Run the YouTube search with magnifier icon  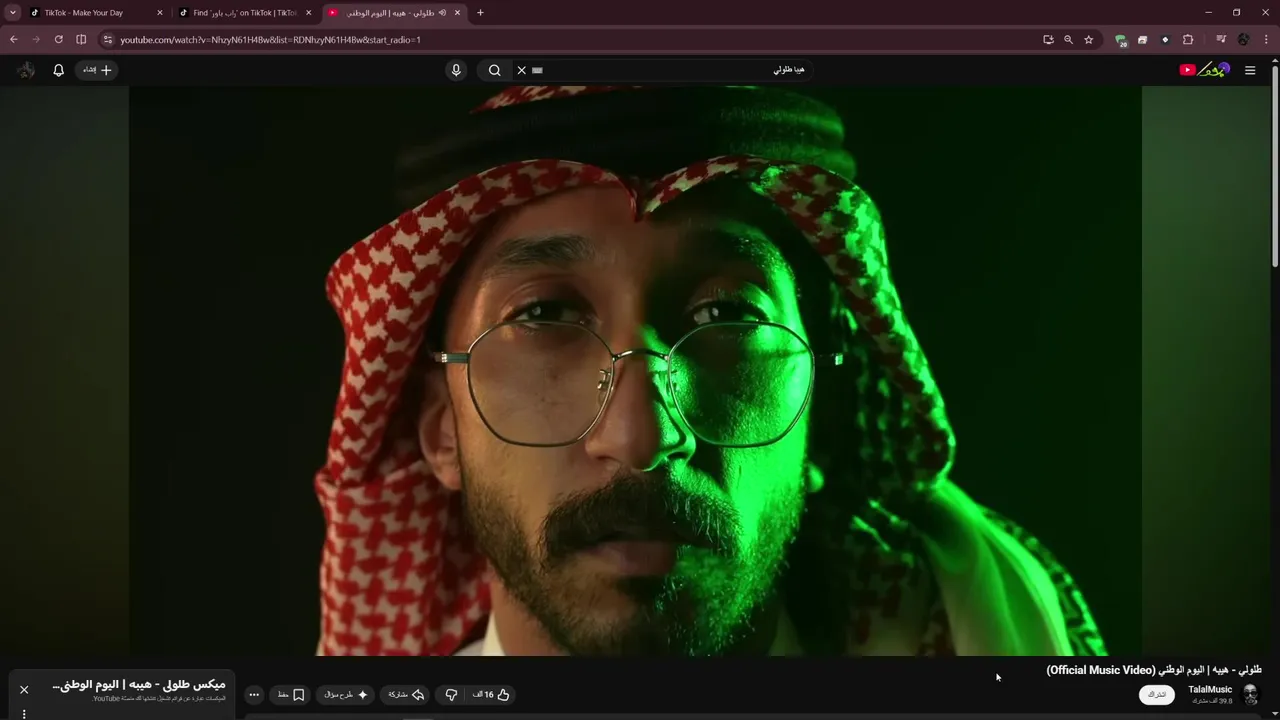tap(494, 70)
